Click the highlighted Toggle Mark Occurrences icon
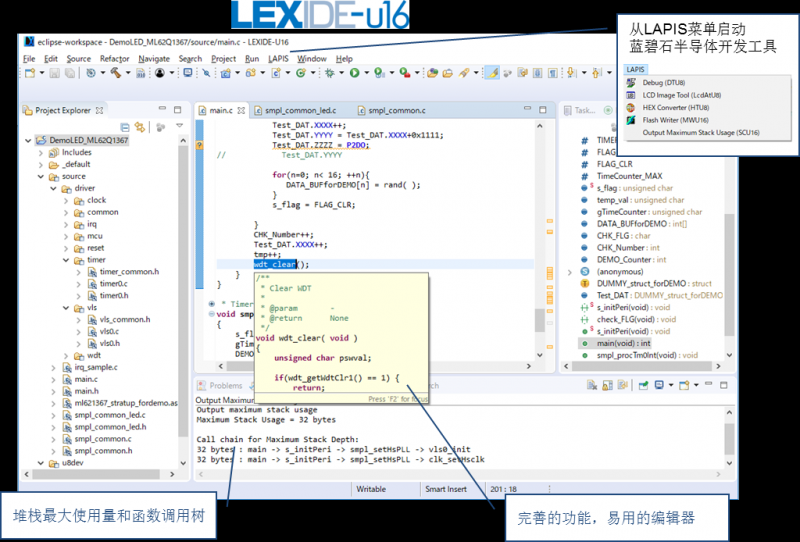Image resolution: width=800 pixels, height=542 pixels. coord(492,73)
